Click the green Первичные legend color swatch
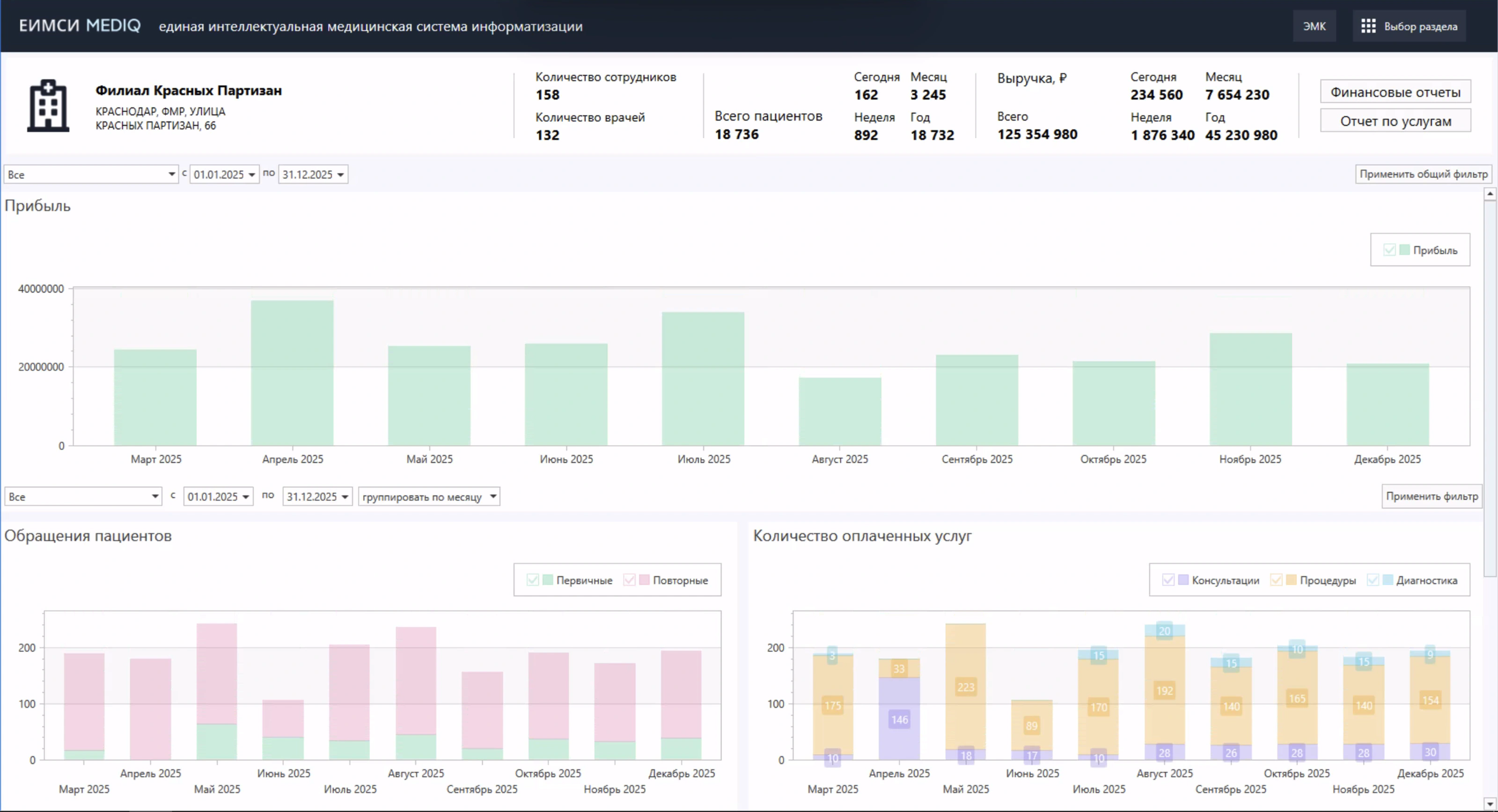Screen dimensions: 1498x812 point(547,580)
